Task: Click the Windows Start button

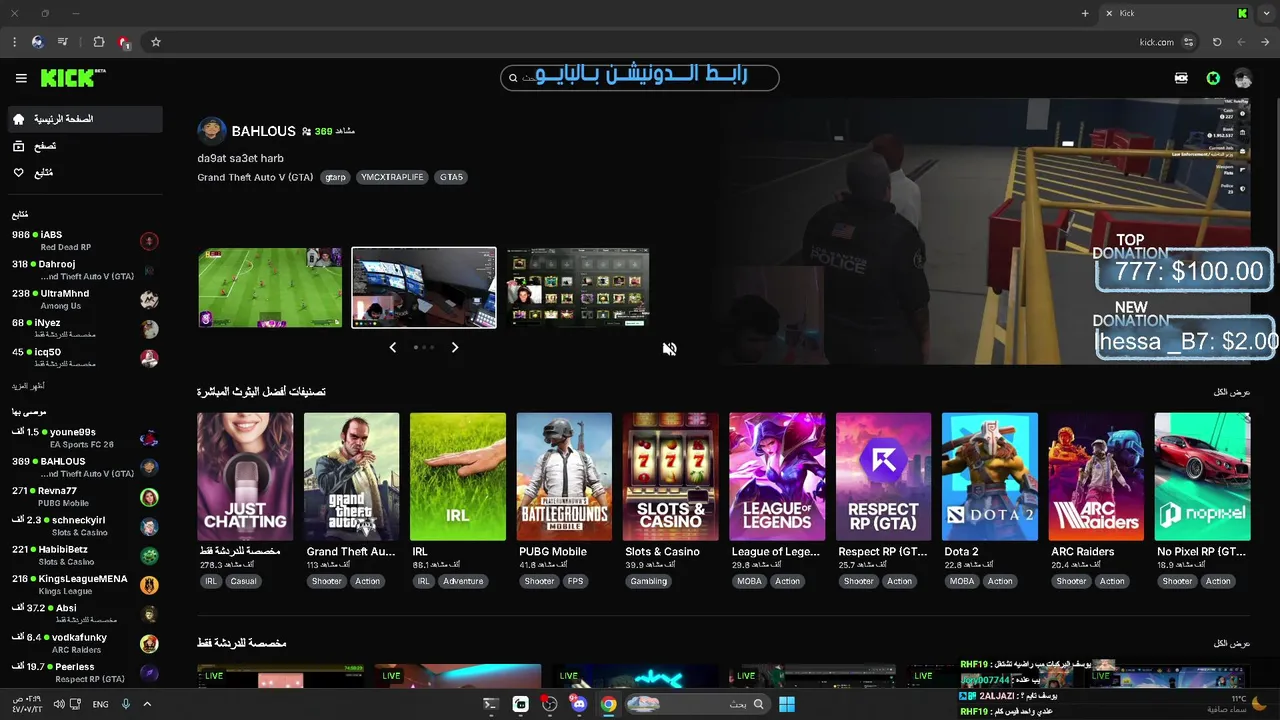Action: pyautogui.click(x=787, y=704)
